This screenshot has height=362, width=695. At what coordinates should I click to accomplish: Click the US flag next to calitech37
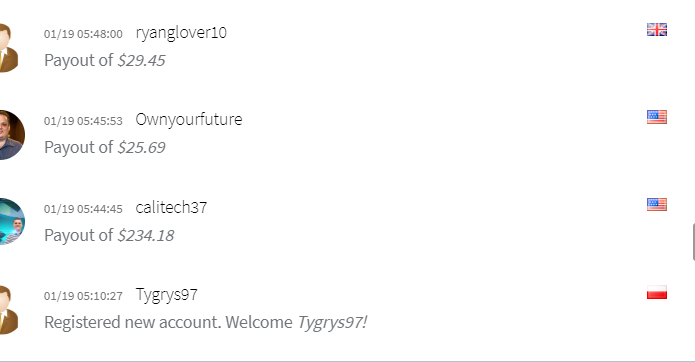point(657,204)
